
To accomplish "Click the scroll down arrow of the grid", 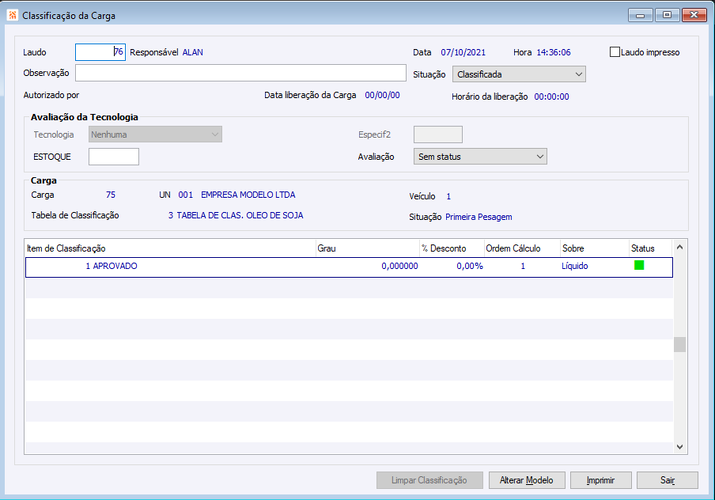I will pos(679,447).
